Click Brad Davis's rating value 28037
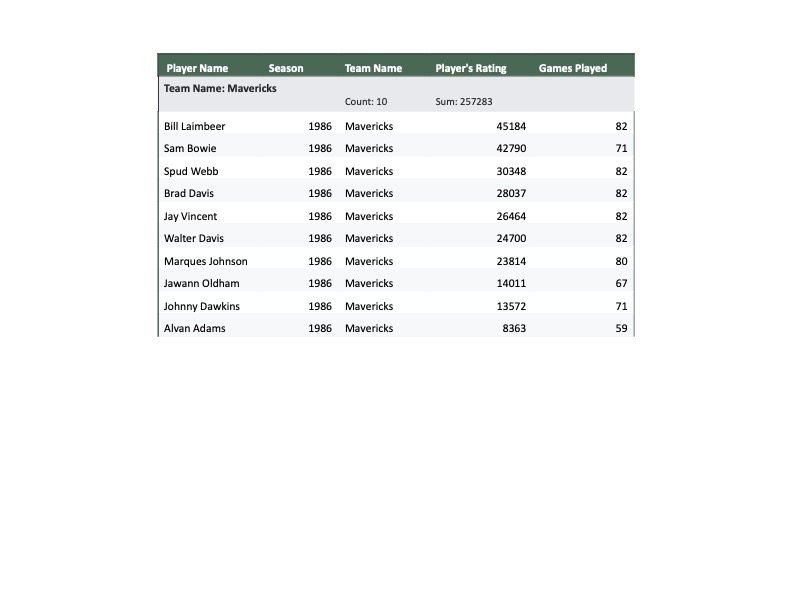This screenshot has width=792, height=612. [x=511, y=193]
